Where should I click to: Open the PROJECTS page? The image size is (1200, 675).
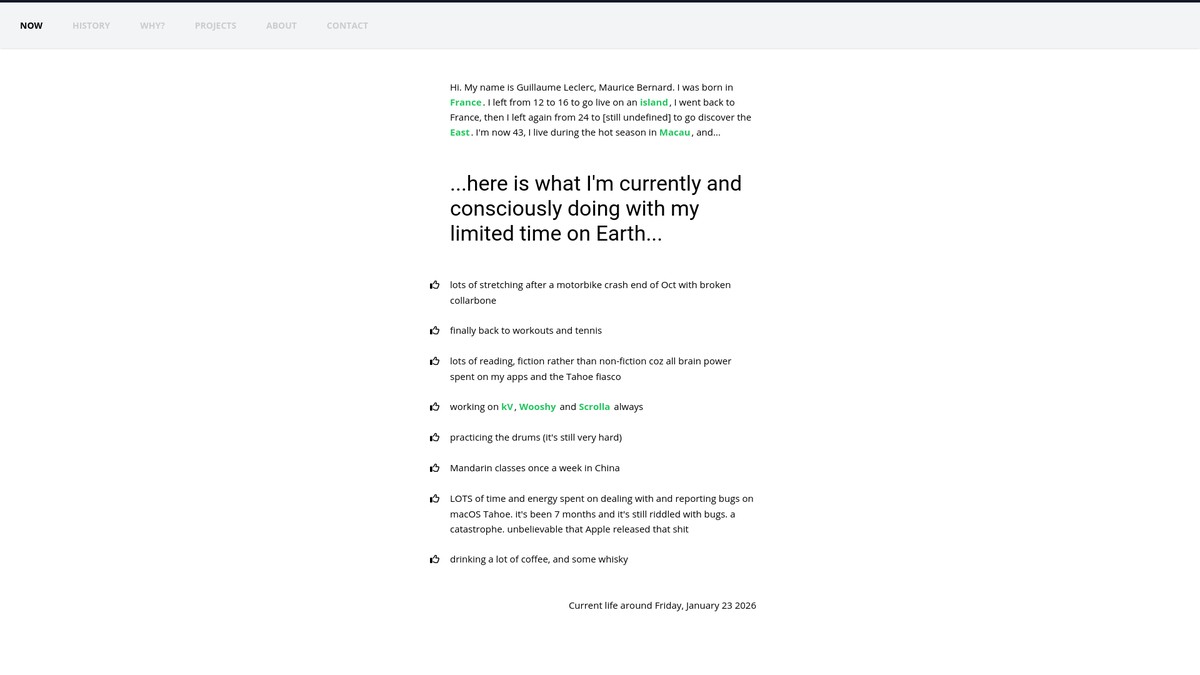(215, 26)
